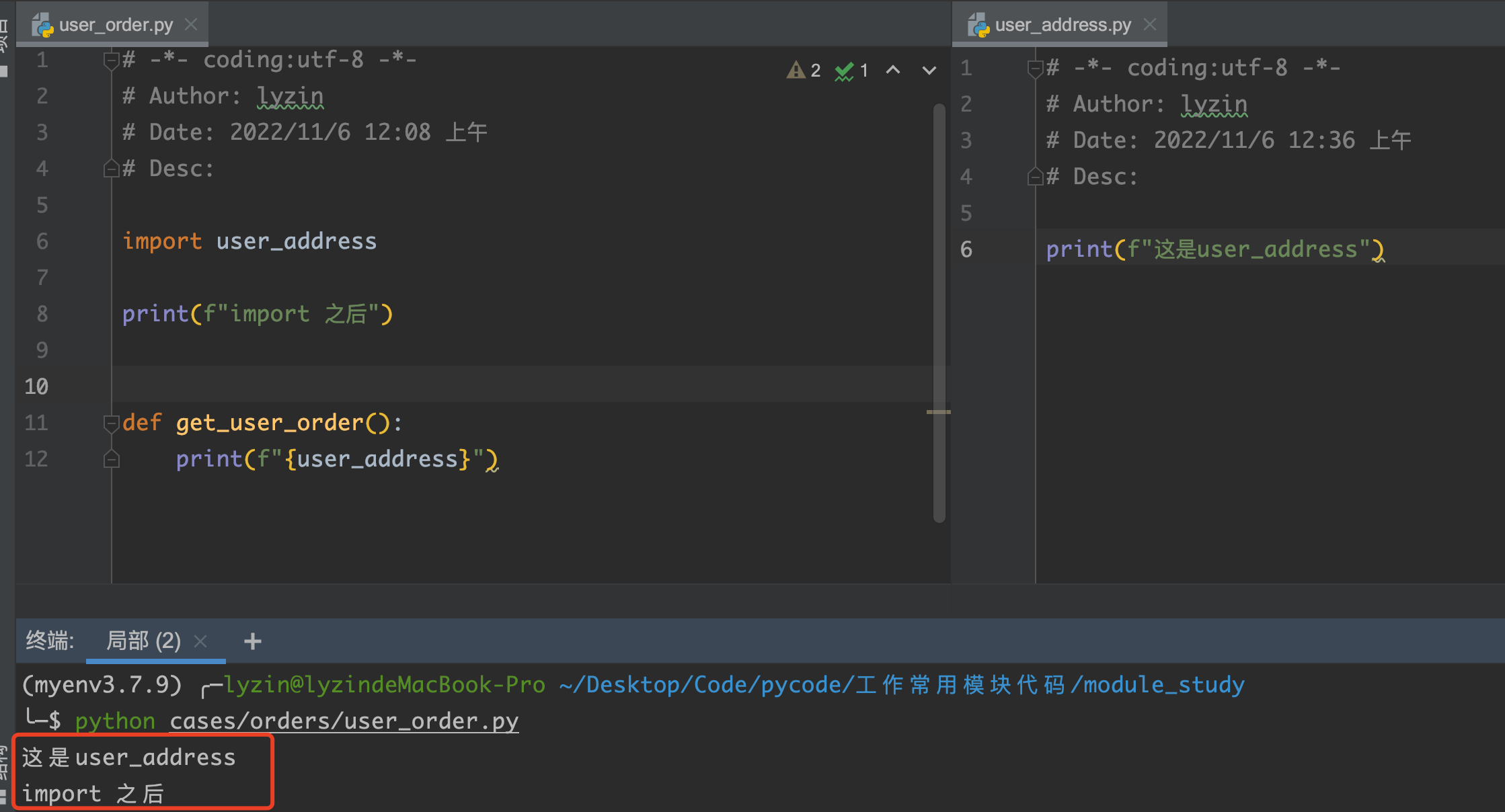The image size is (1505, 812).
Task: Click the Python file icon on user_address.py tab
Action: (x=978, y=26)
